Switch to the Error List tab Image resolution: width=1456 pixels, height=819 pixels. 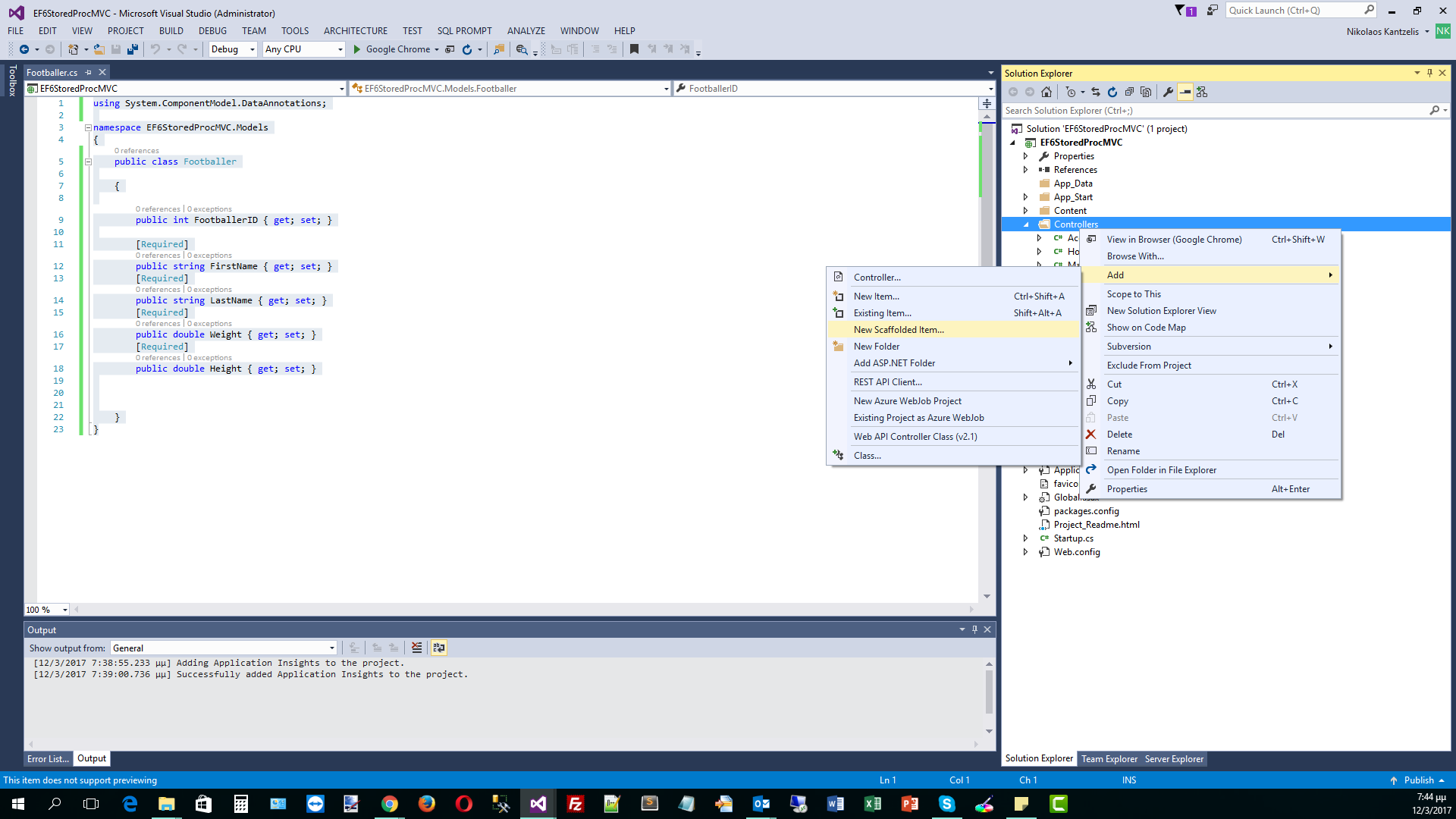point(48,759)
